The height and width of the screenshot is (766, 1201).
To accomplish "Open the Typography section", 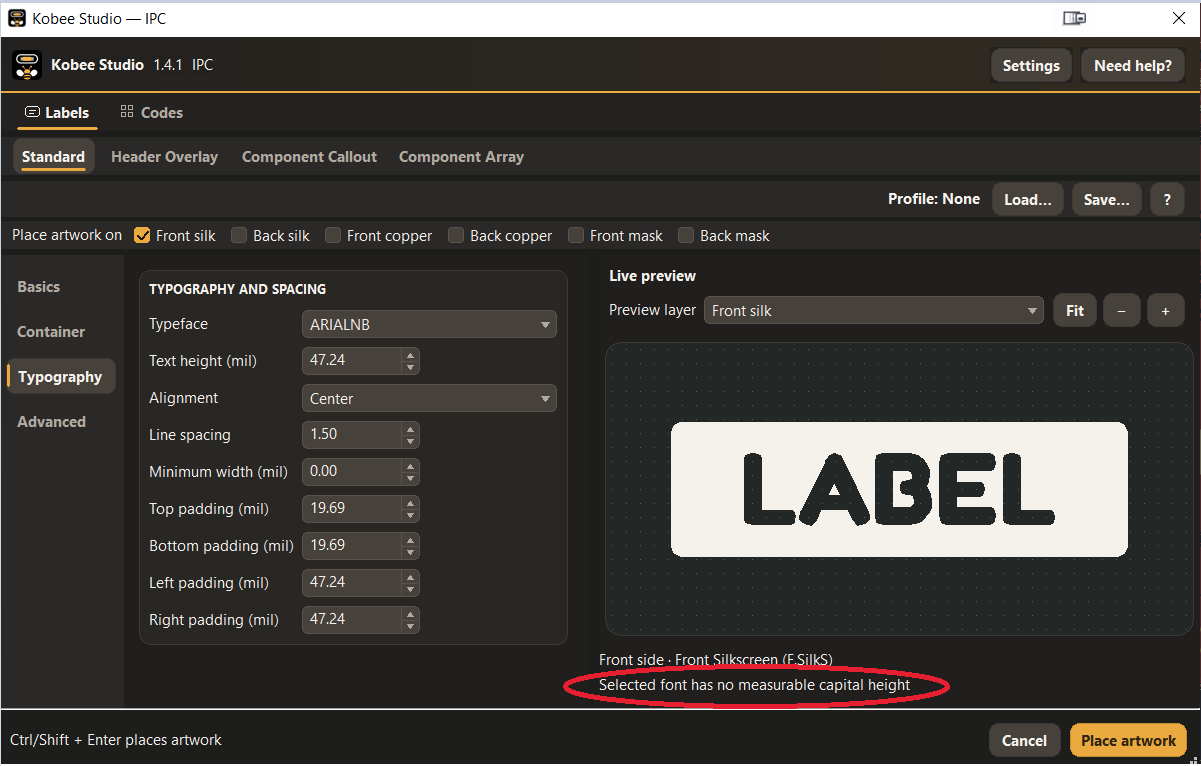I will pyautogui.click(x=60, y=376).
